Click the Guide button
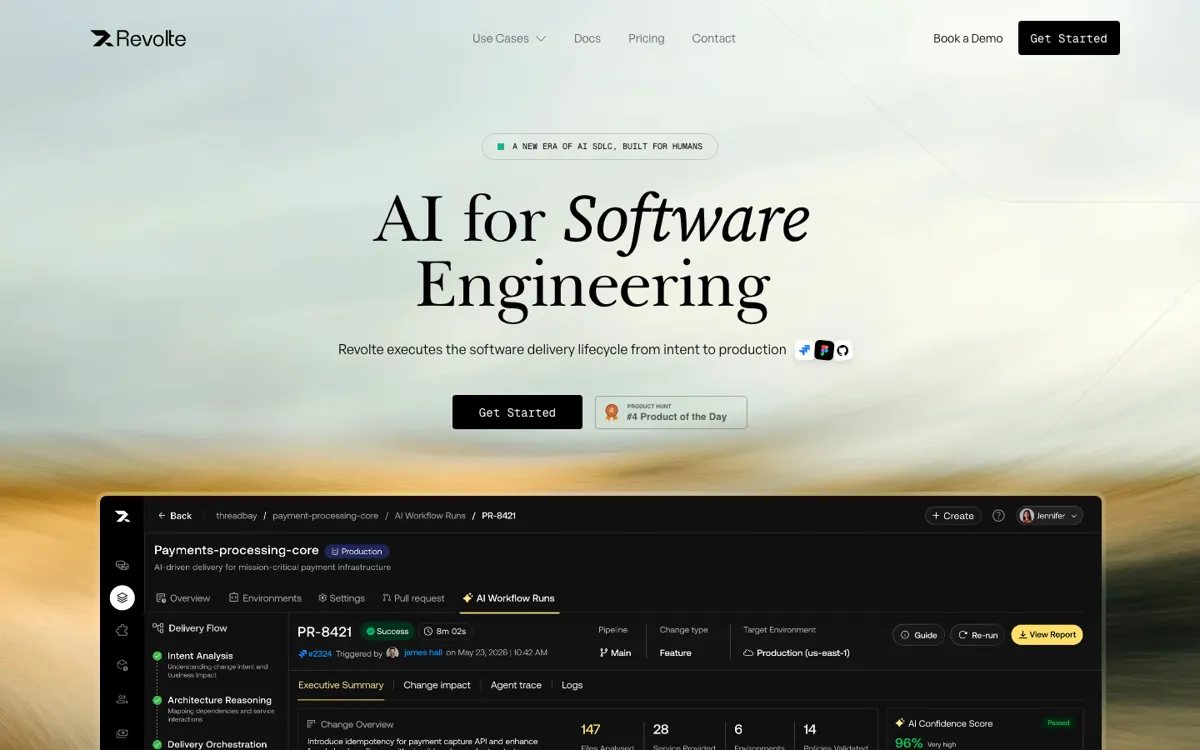Image resolution: width=1200 pixels, height=750 pixels. (918, 635)
